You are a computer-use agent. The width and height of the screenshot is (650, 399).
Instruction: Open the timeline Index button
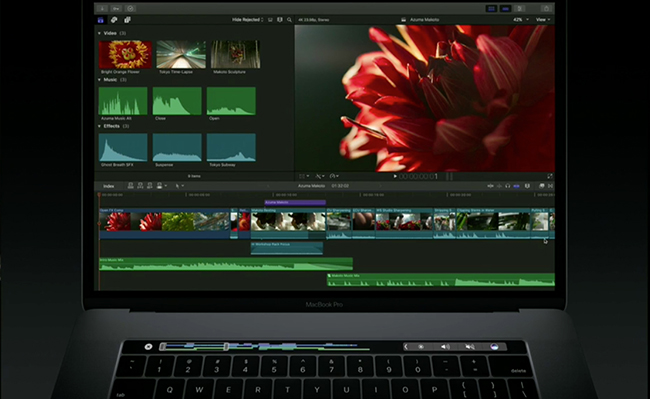click(109, 186)
